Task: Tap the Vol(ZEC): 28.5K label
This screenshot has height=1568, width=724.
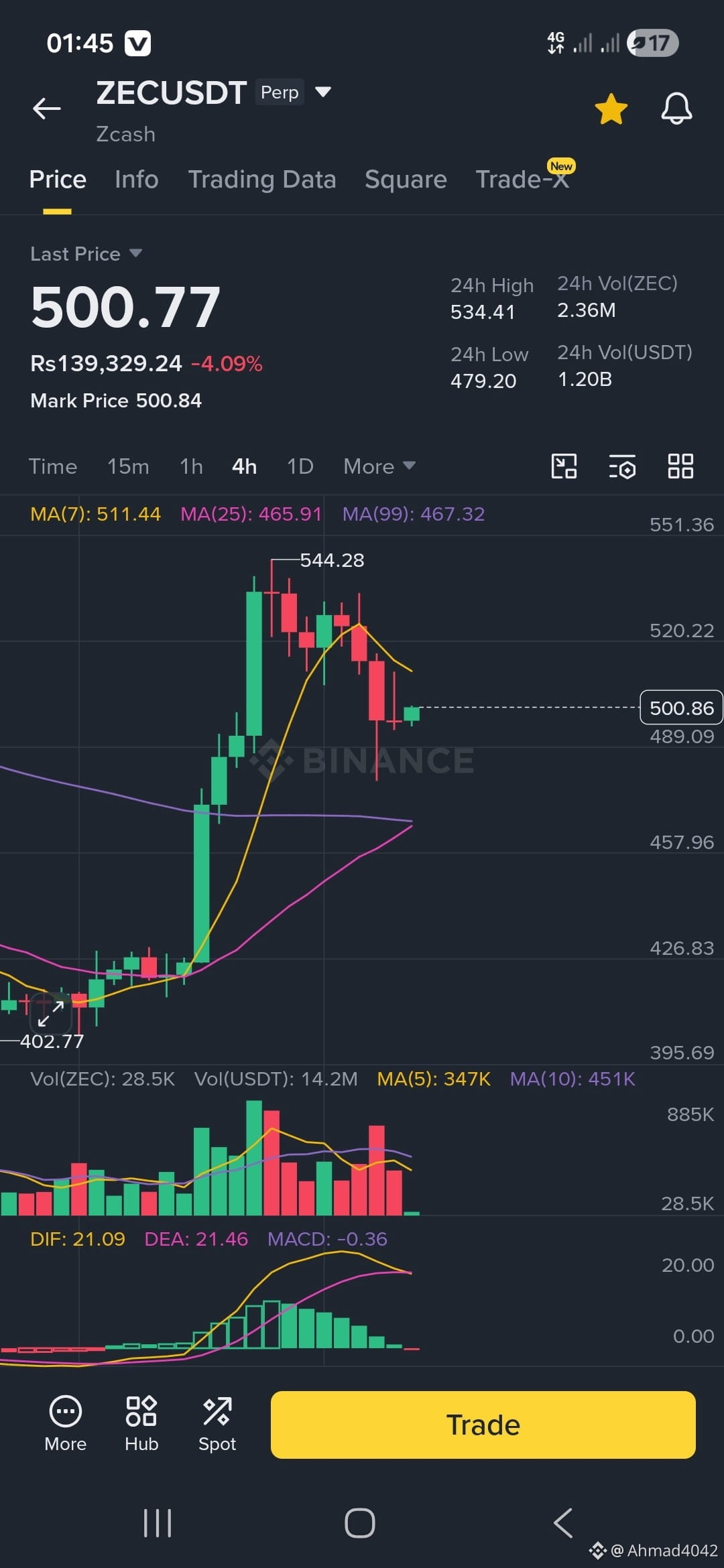Action: [103, 1079]
